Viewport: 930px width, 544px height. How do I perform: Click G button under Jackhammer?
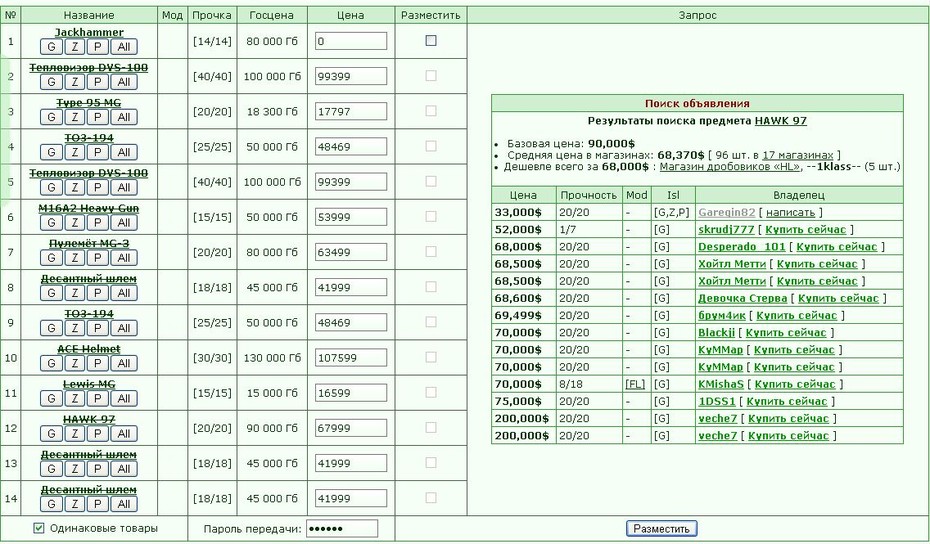(52, 47)
